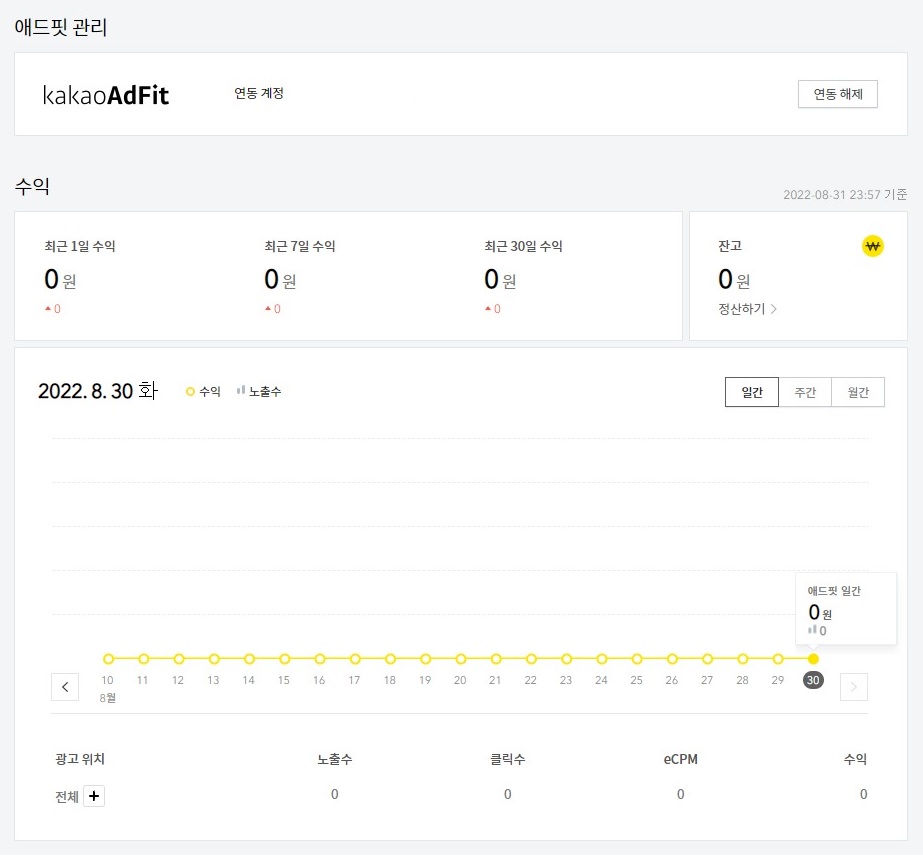Select day 21 point on the chart
The width and height of the screenshot is (923, 856).
(x=496, y=659)
